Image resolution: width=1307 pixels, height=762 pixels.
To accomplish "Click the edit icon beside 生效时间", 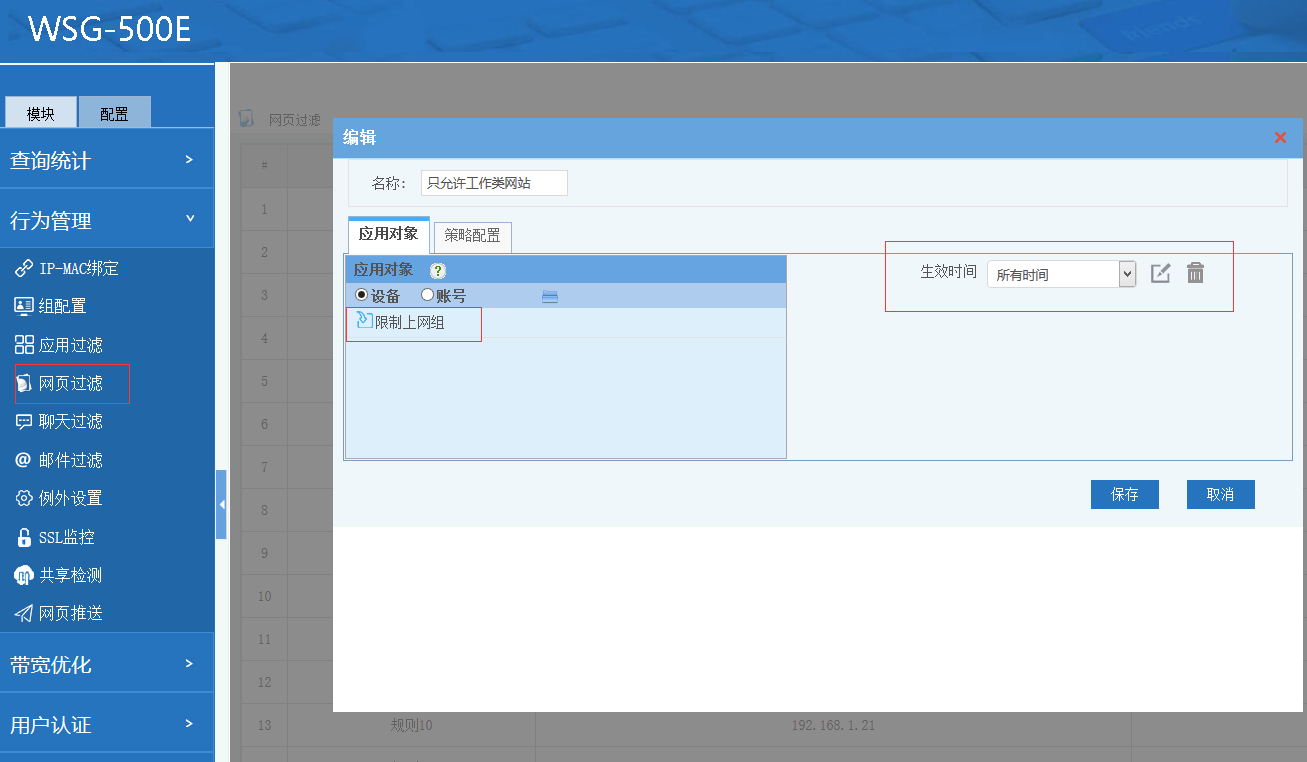I will pos(1160,273).
